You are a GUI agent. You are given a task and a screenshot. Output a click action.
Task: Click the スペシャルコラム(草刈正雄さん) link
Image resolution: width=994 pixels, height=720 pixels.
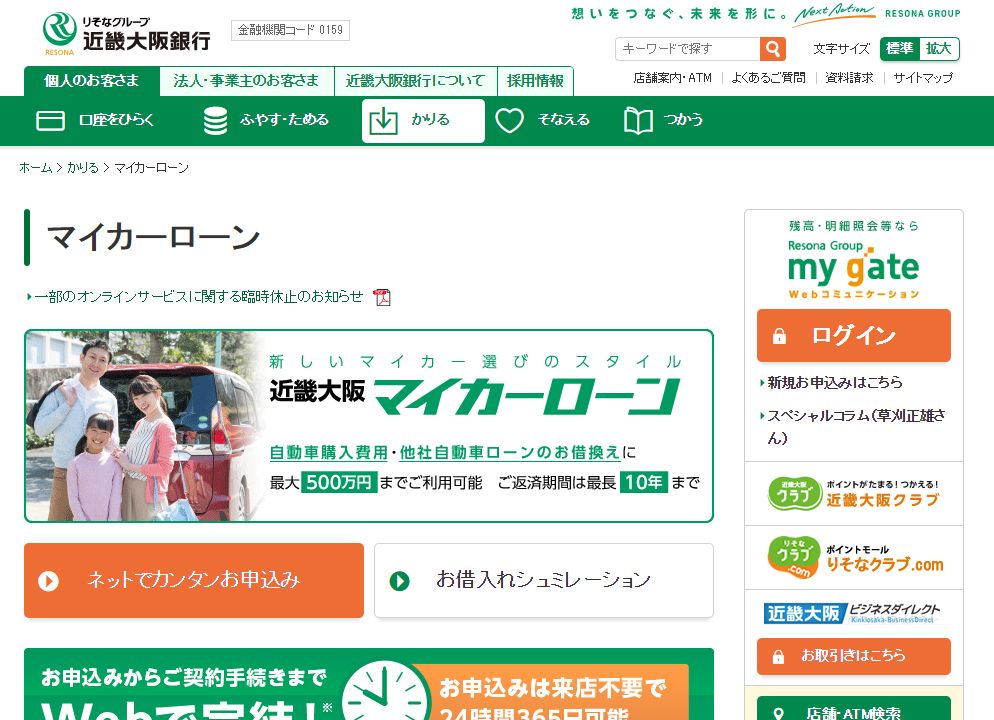856,427
